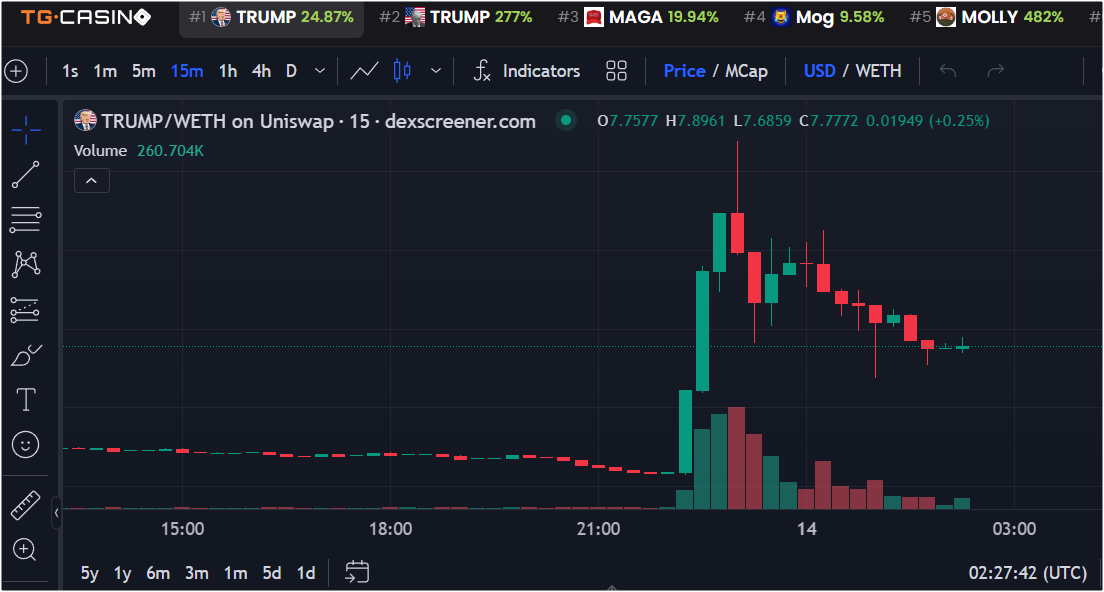This screenshot has width=1104, height=592.
Task: Toggle MCap in Price / MCap
Action: tap(746, 71)
